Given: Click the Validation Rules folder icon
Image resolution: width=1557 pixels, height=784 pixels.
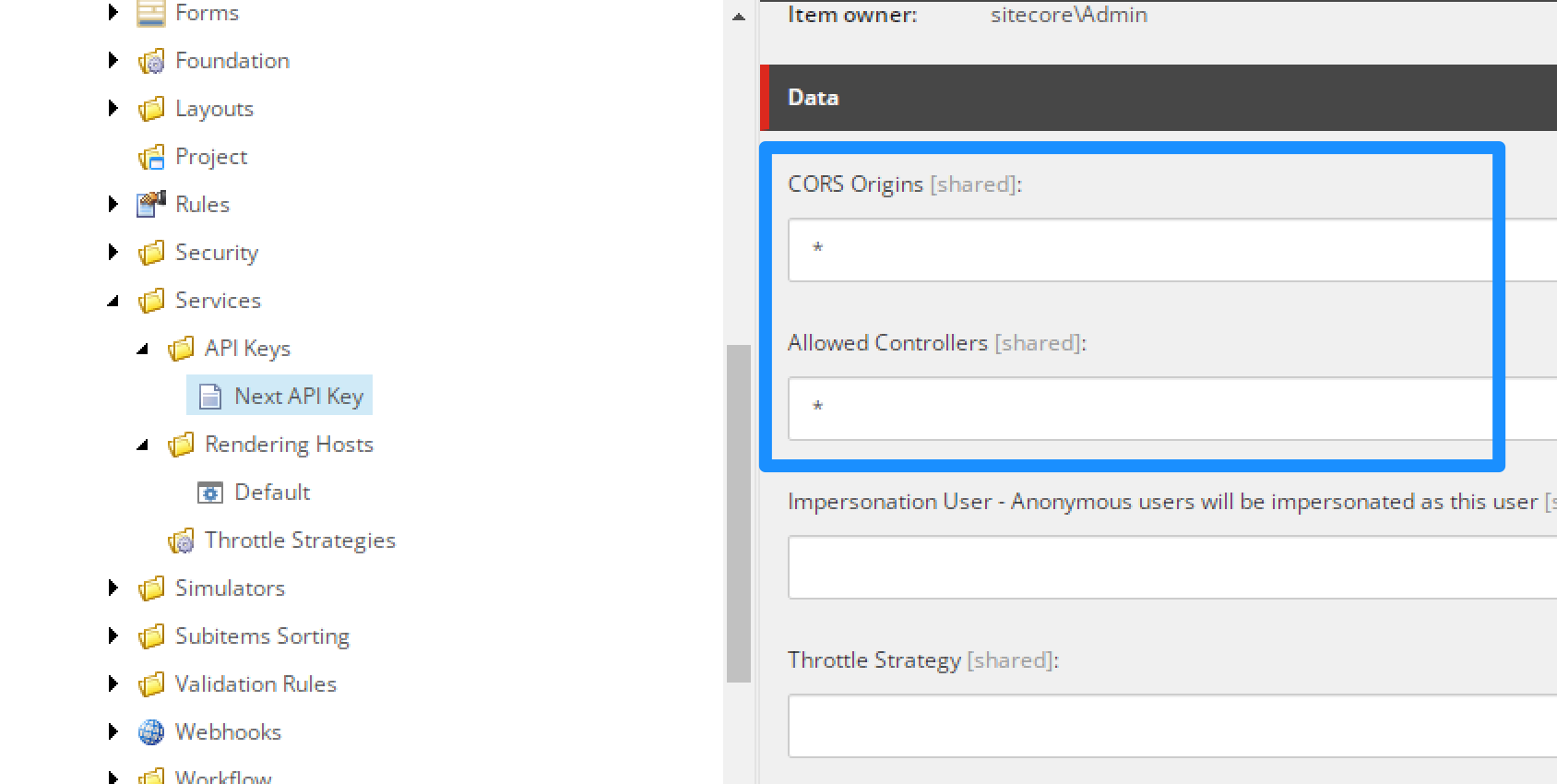Looking at the screenshot, I should tap(151, 684).
